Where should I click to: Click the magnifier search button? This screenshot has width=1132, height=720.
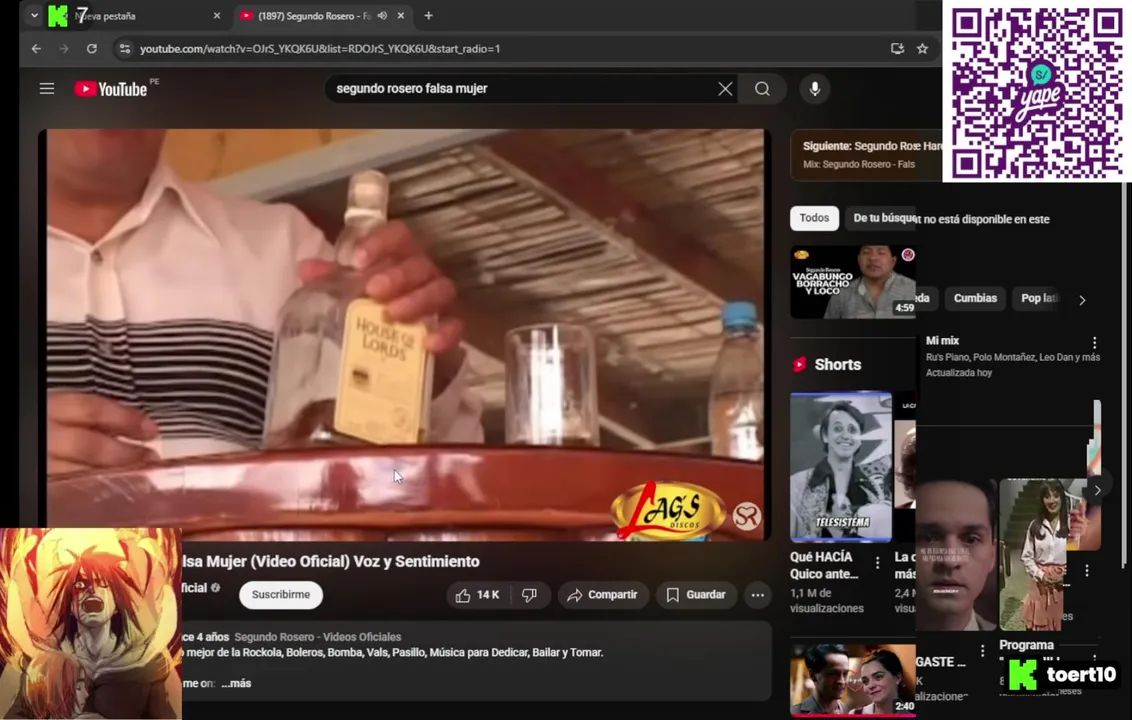(x=762, y=89)
